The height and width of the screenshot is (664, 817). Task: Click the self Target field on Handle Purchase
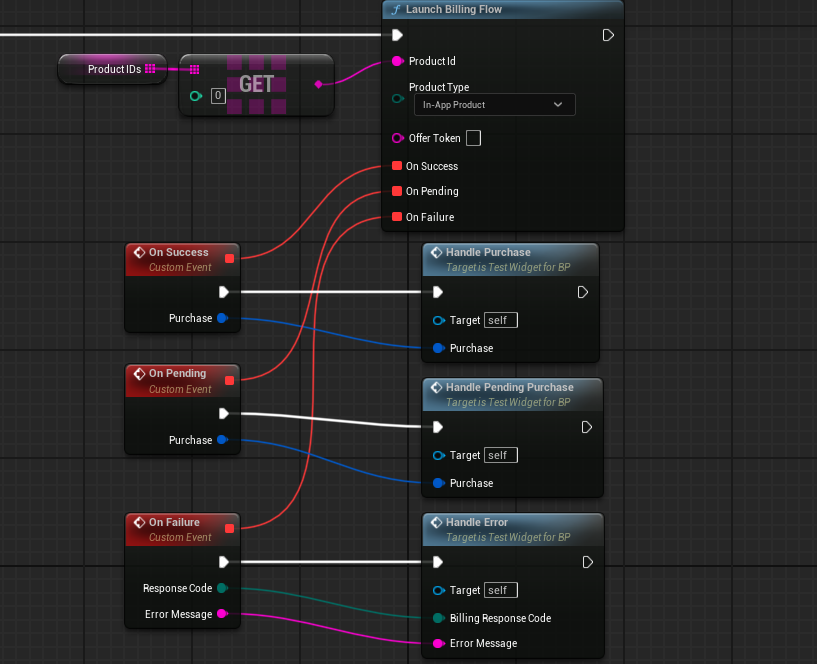pyautogui.click(x=500, y=320)
